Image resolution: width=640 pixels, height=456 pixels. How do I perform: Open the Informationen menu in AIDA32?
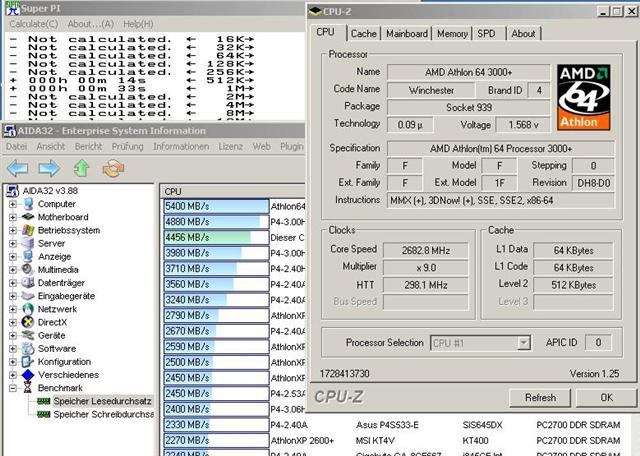(x=181, y=146)
